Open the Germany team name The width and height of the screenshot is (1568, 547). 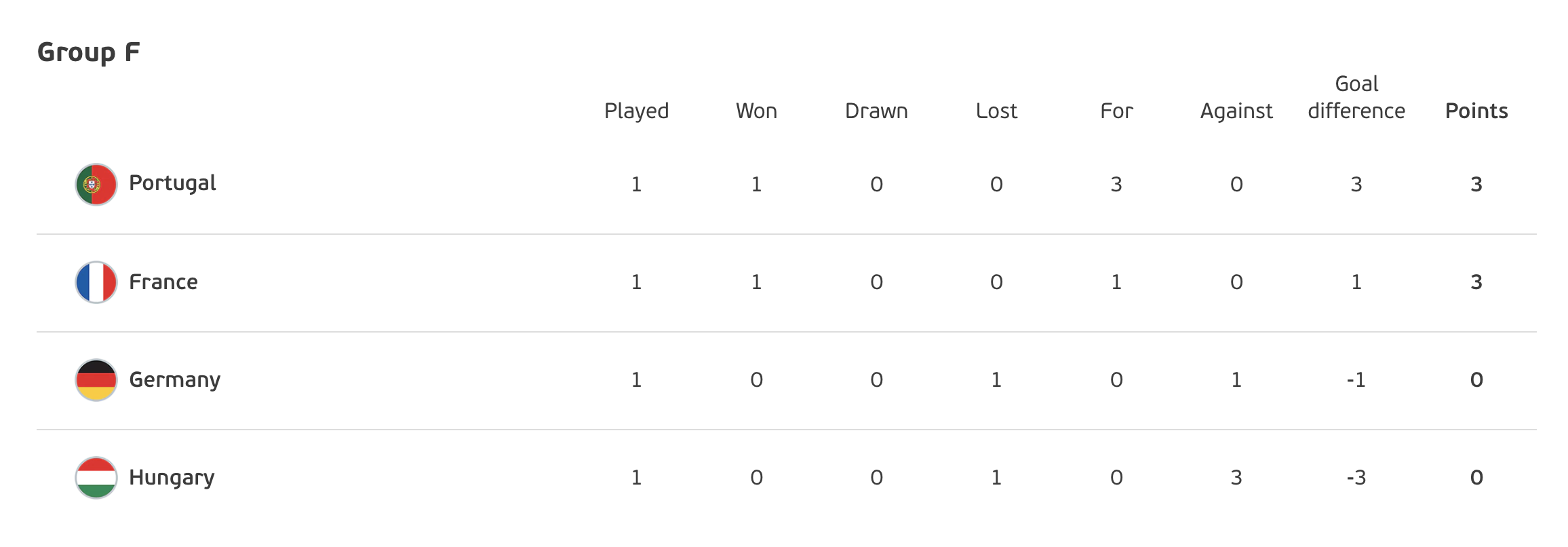(175, 380)
